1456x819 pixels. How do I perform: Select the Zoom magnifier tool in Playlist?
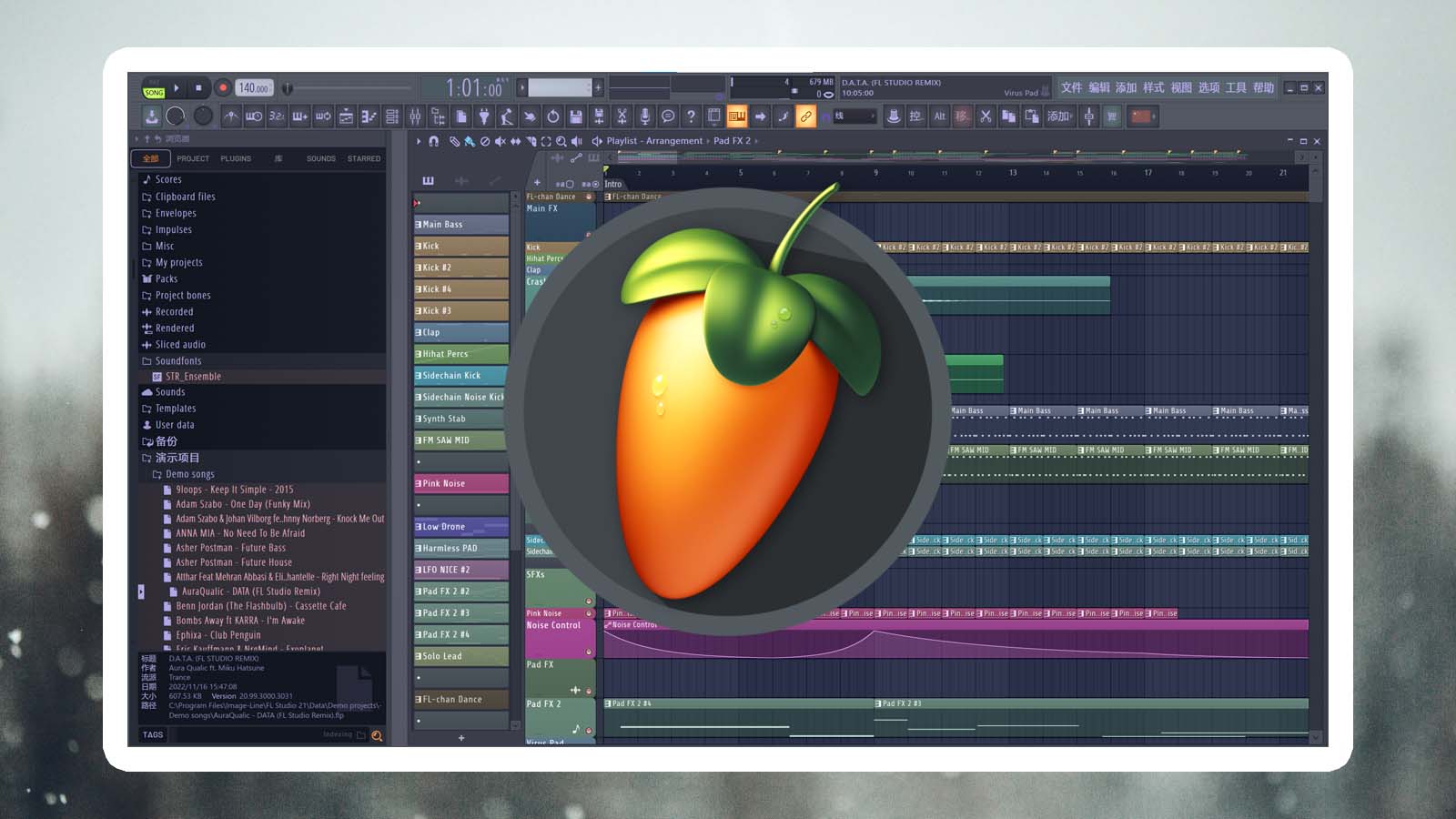[561, 141]
